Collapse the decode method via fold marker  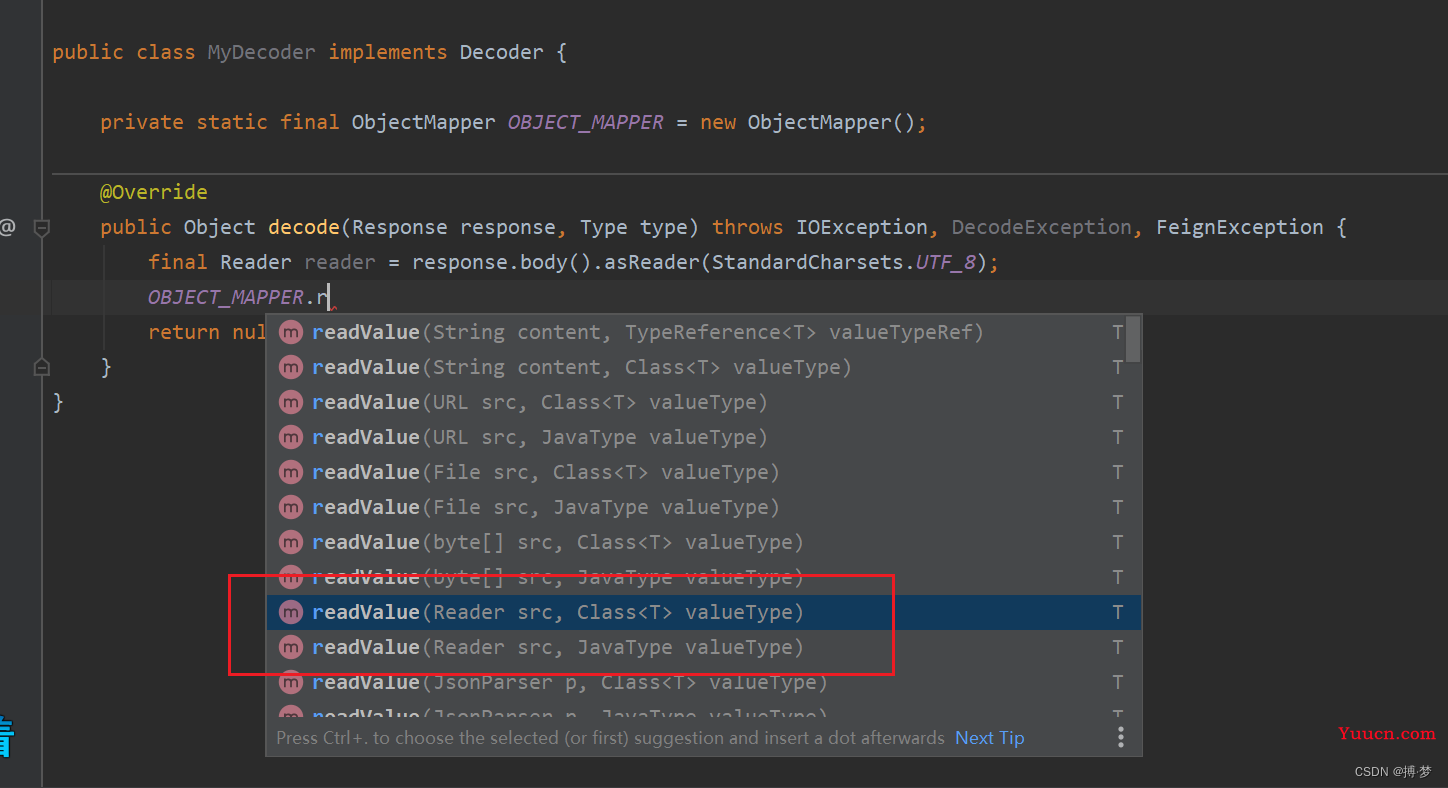point(42,228)
